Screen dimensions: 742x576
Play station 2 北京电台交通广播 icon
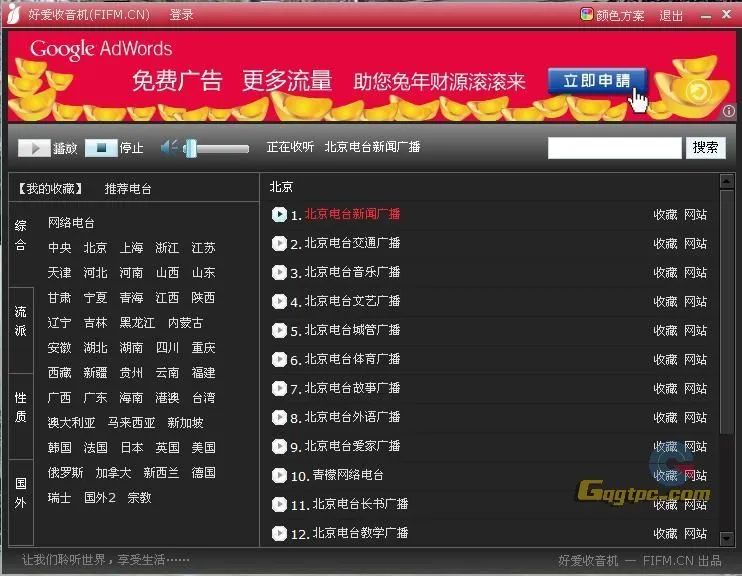279,243
